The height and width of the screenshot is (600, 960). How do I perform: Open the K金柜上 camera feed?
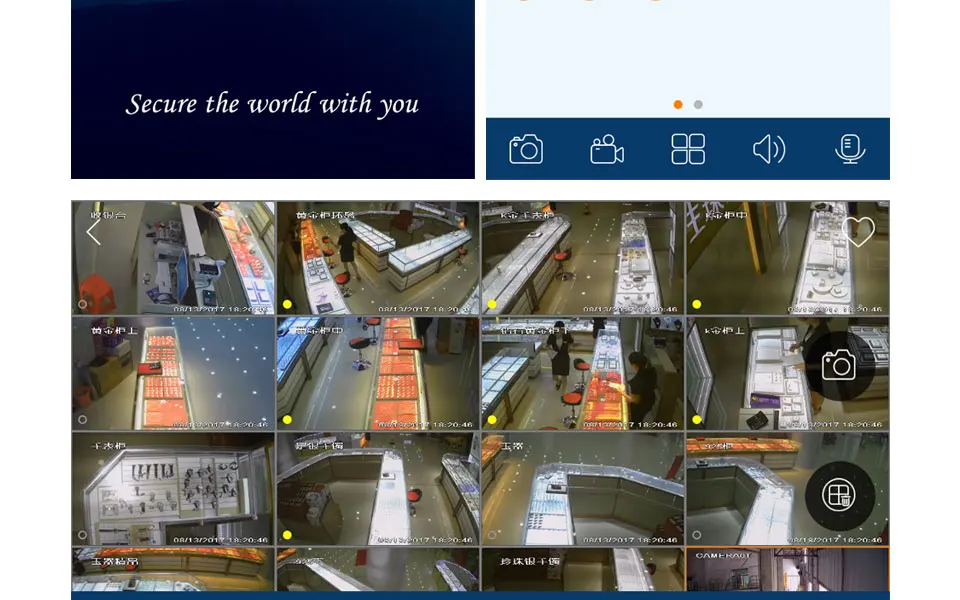tap(787, 373)
